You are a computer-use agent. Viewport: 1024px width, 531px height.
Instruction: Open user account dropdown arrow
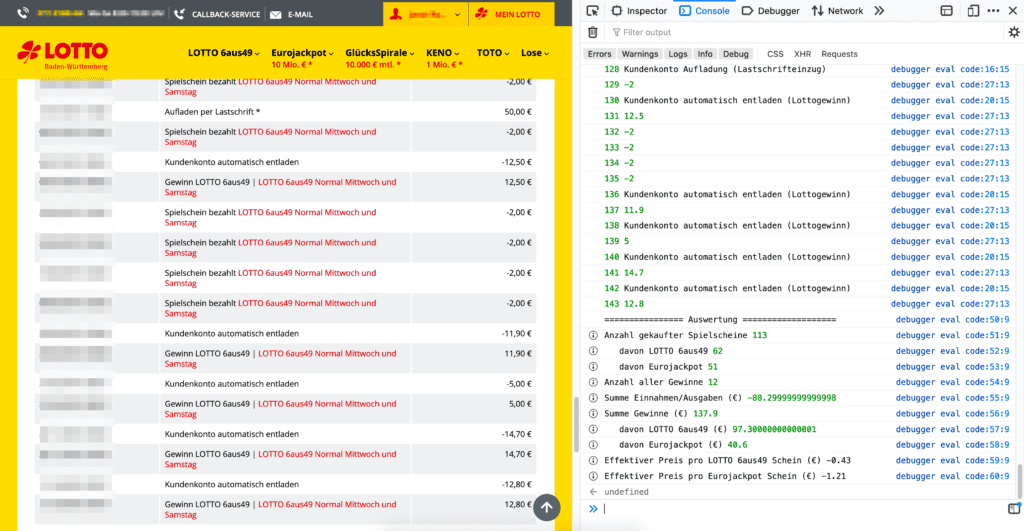(x=457, y=14)
